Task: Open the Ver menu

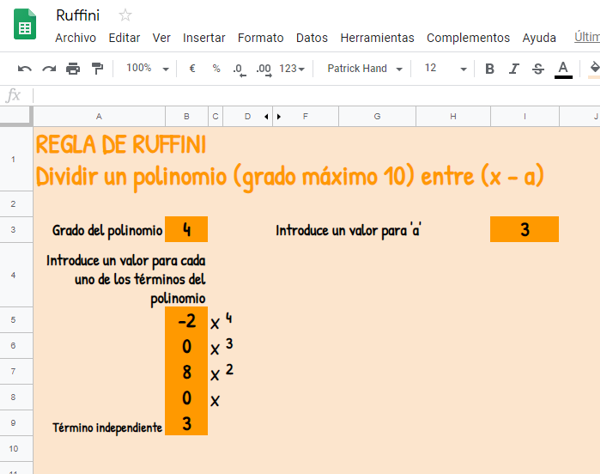Action: pyautogui.click(x=161, y=38)
